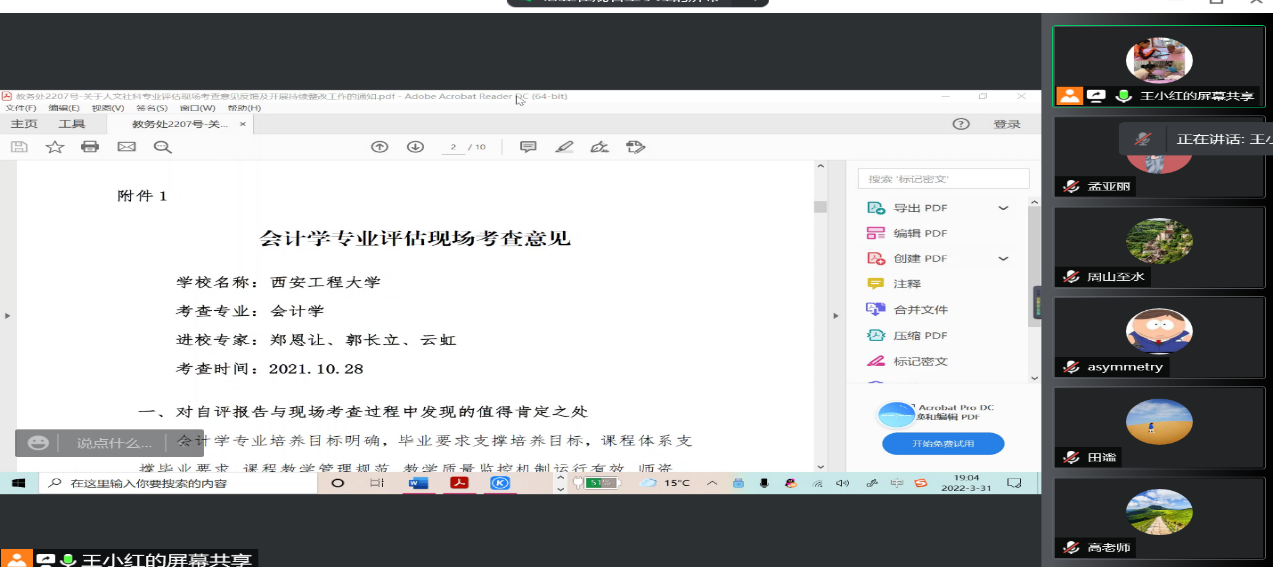Expand the 创建 PDF options chevron

[1003, 258]
